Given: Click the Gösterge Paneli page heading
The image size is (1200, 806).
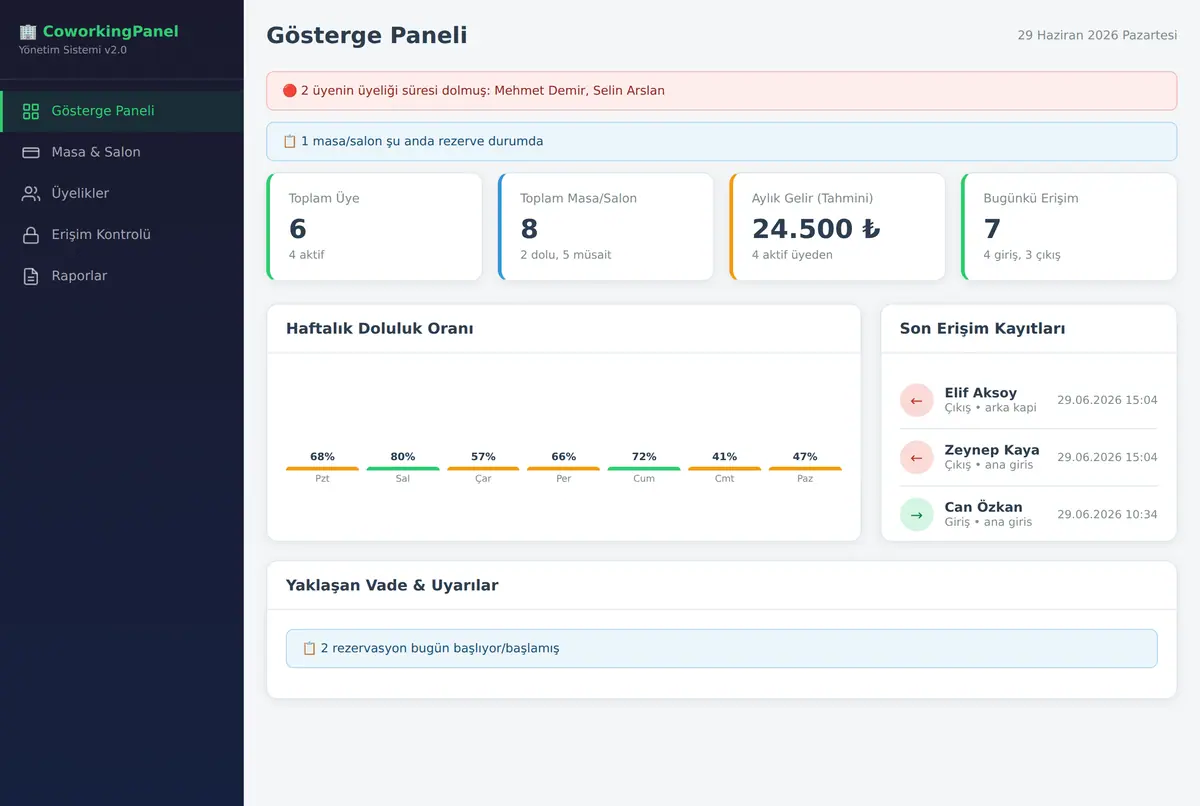Looking at the screenshot, I should pos(367,36).
